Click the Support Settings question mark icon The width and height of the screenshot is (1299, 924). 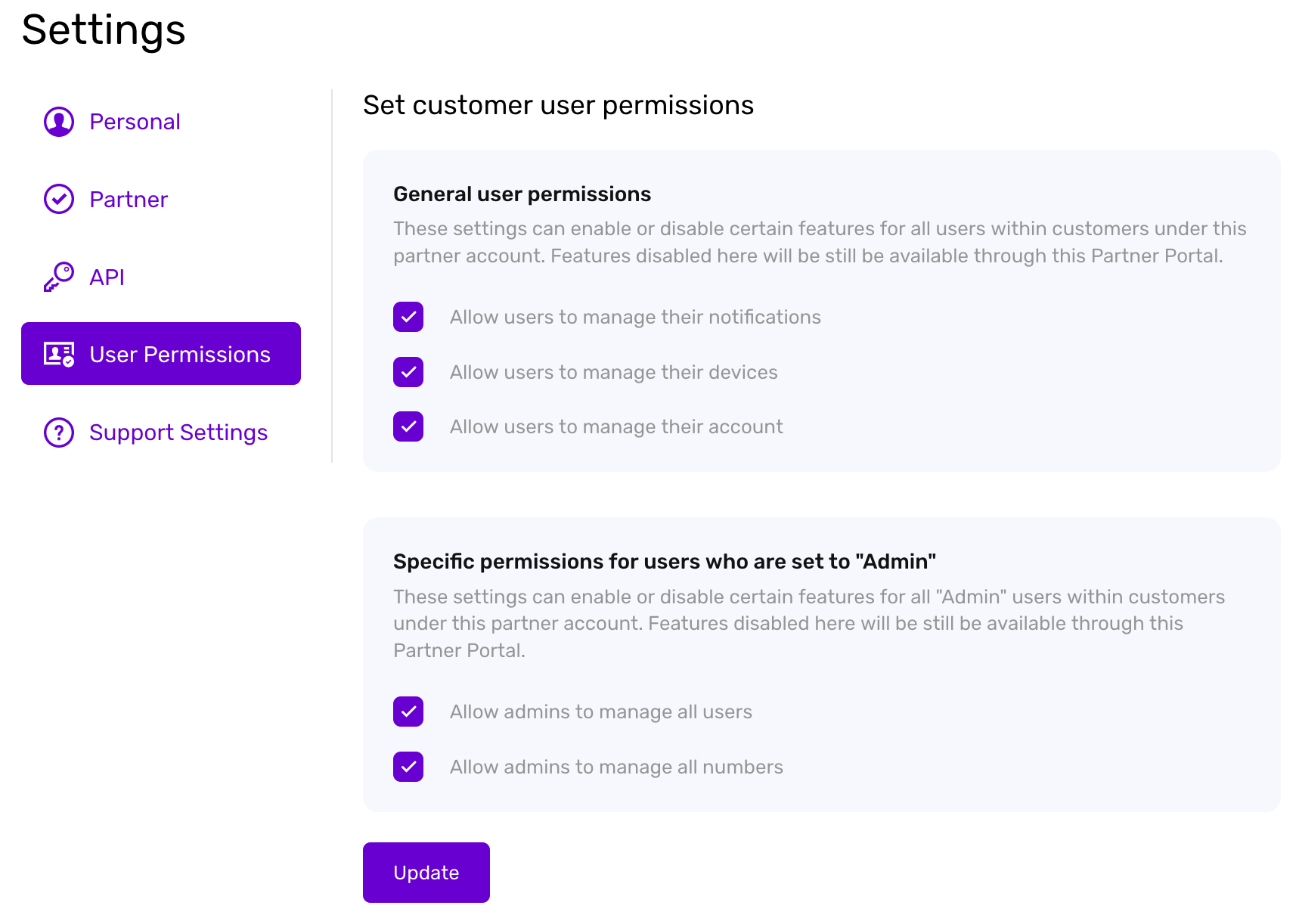pos(59,433)
